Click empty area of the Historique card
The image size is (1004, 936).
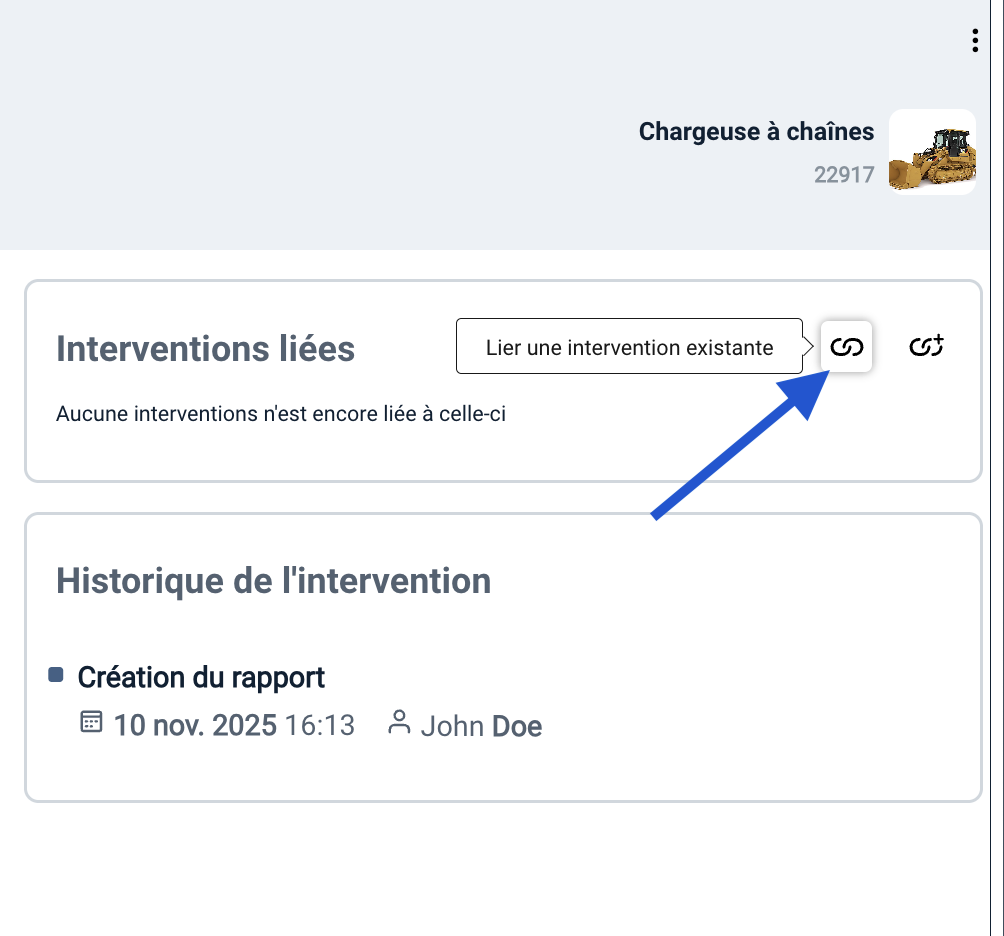pyautogui.click(x=750, y=680)
